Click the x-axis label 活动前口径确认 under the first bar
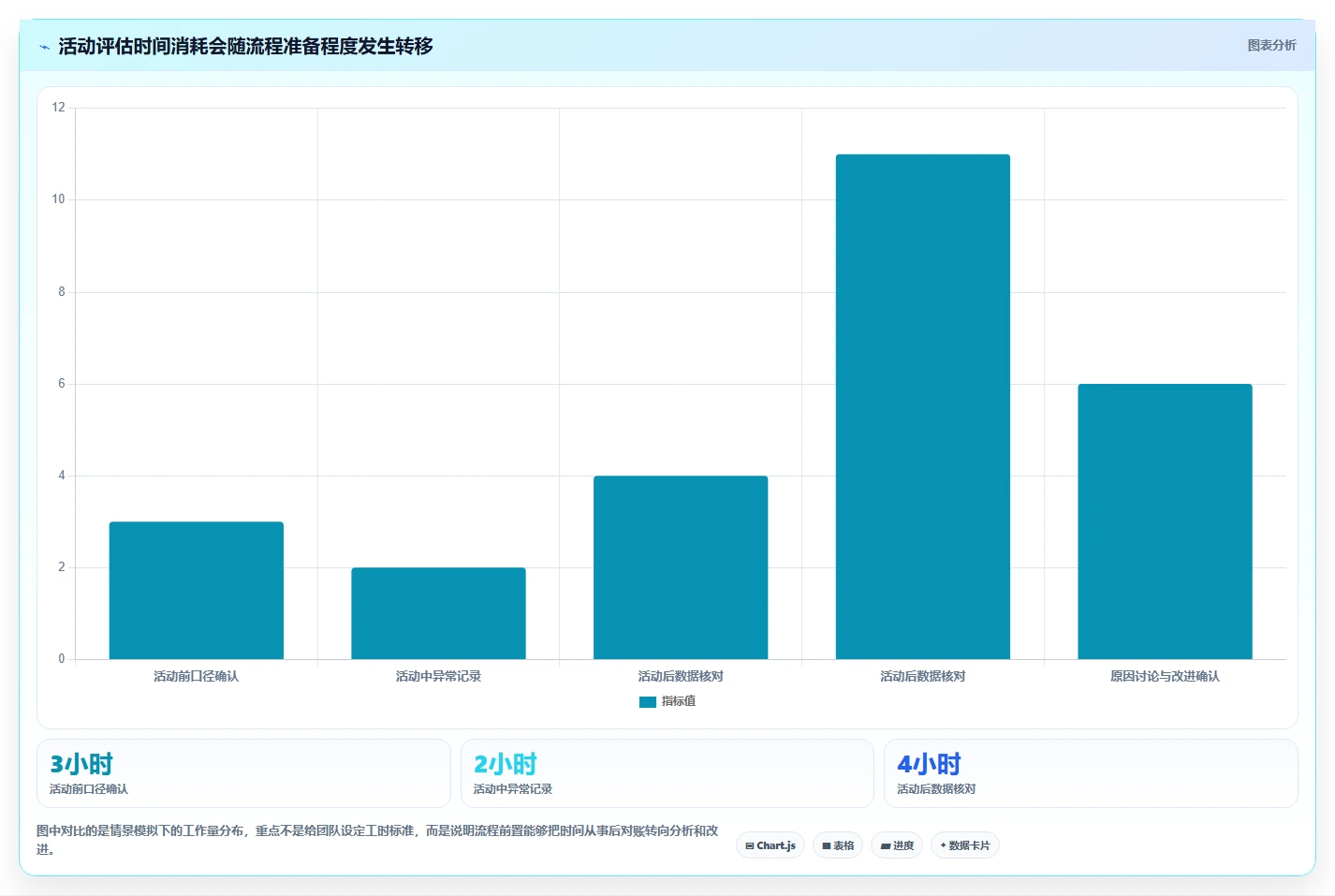Screen dimensions: 1335x896 click(x=197, y=676)
